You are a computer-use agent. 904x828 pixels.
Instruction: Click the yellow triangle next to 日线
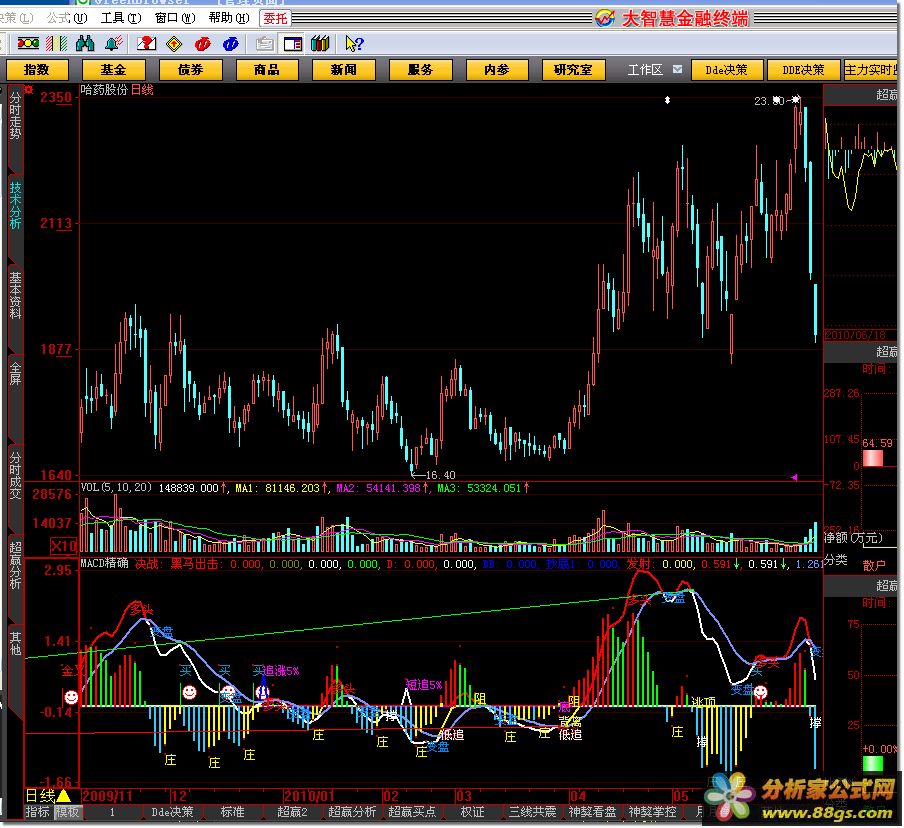pos(63,796)
